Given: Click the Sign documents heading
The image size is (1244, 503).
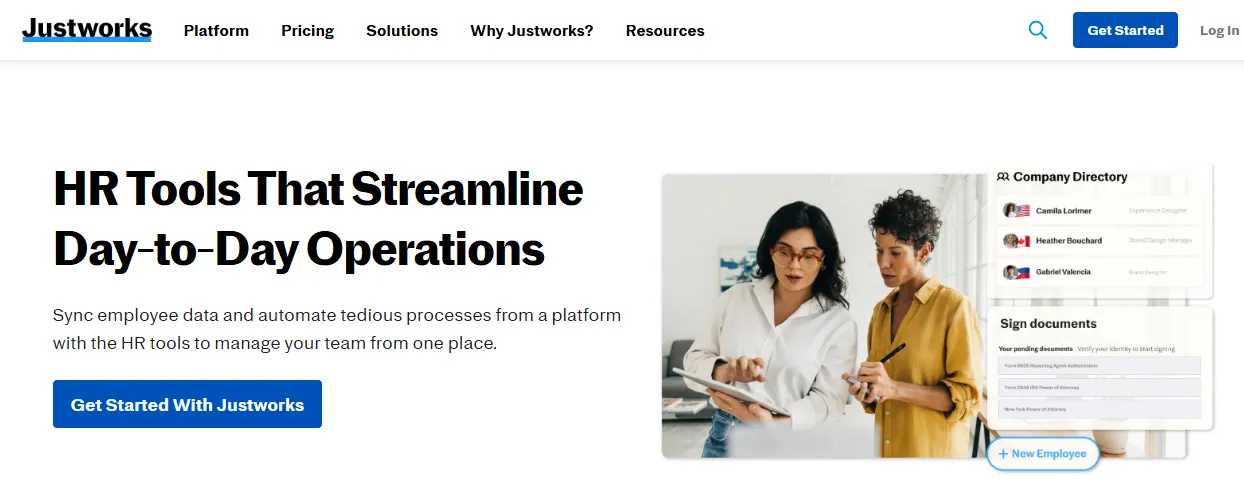Looking at the screenshot, I should coord(1048,324).
